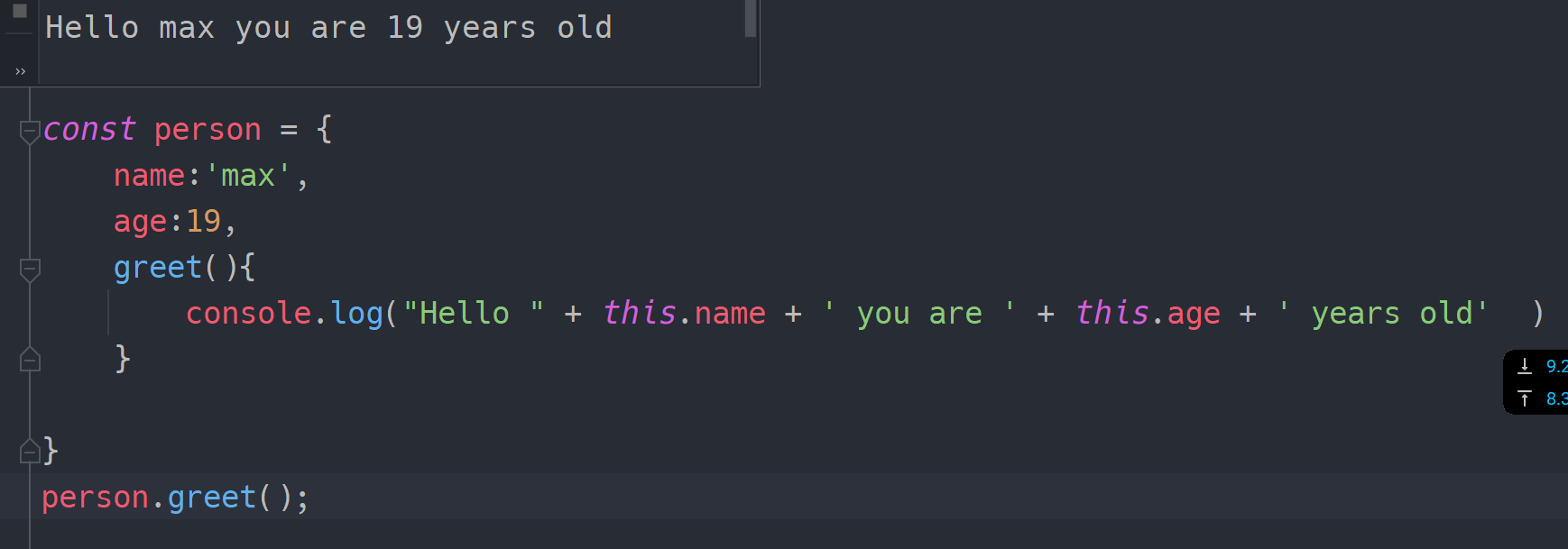Click fold end marker at greet closing brace
Screen dimensions: 1568x549
coord(30,360)
